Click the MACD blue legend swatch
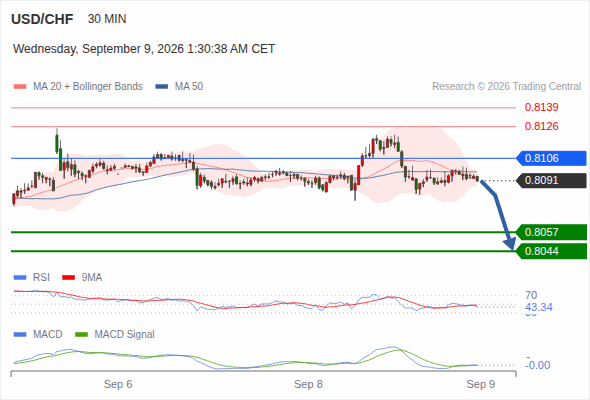Viewport: 590px width, 400px height. pyautogui.click(x=20, y=335)
